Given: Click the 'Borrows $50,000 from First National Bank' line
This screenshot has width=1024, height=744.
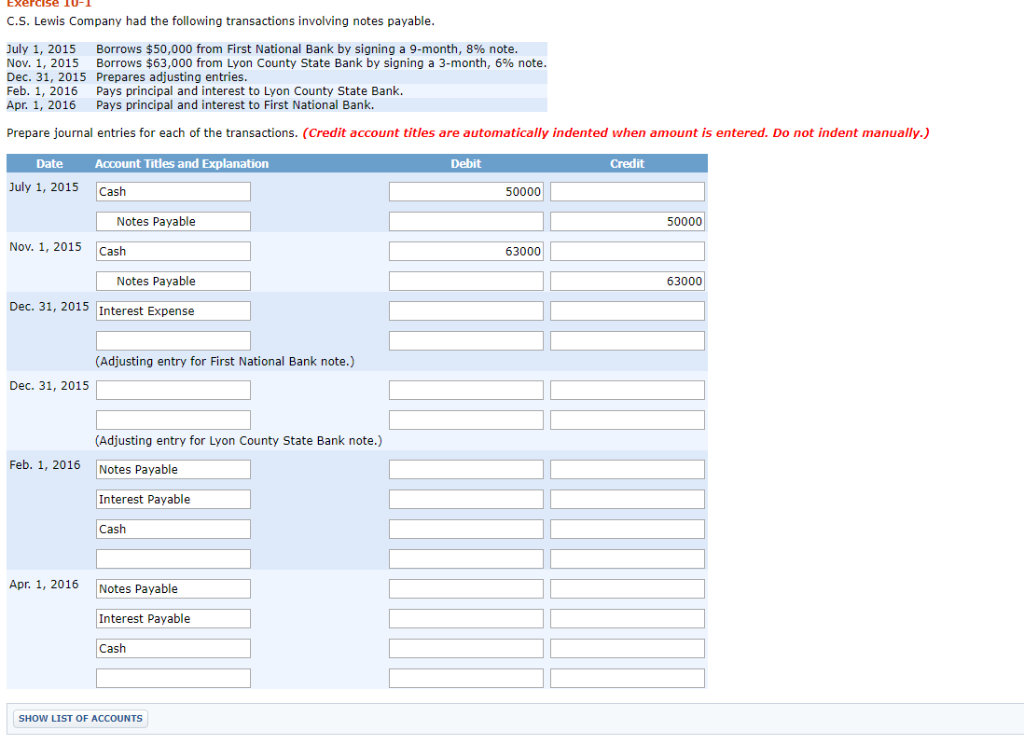Looking at the screenshot, I should click(307, 49).
